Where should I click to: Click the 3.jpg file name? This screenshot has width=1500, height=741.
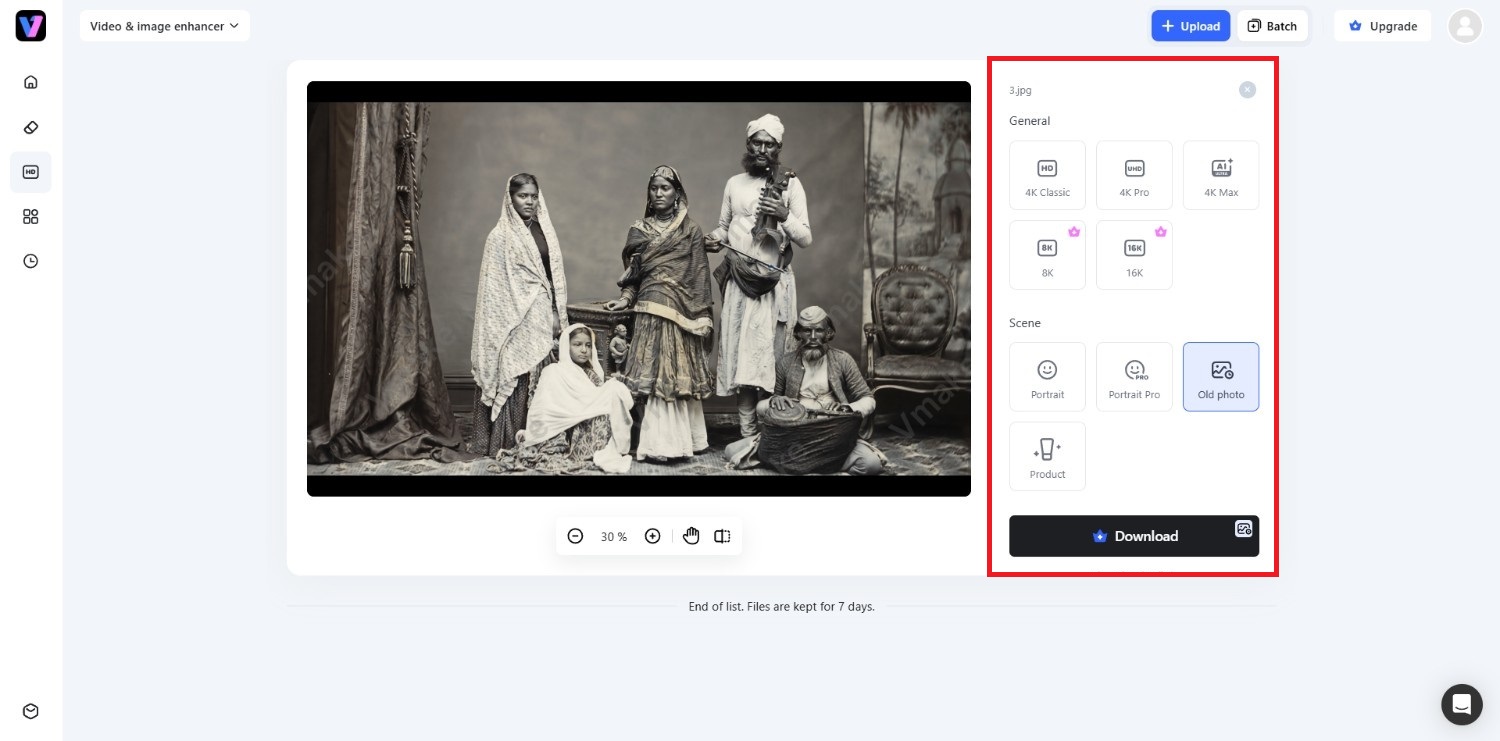[1020, 90]
